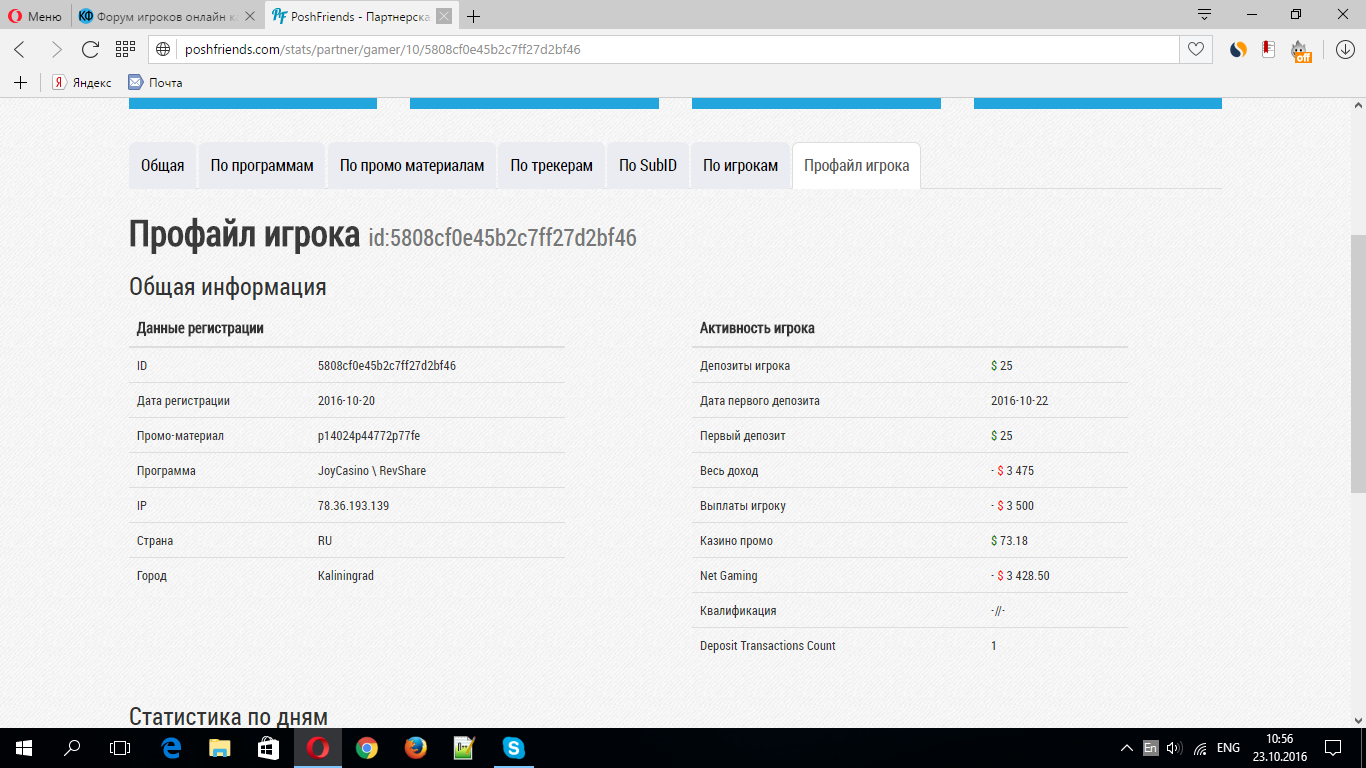Open the red bookmark notebook extension
The image size is (1366, 768).
point(1268,49)
